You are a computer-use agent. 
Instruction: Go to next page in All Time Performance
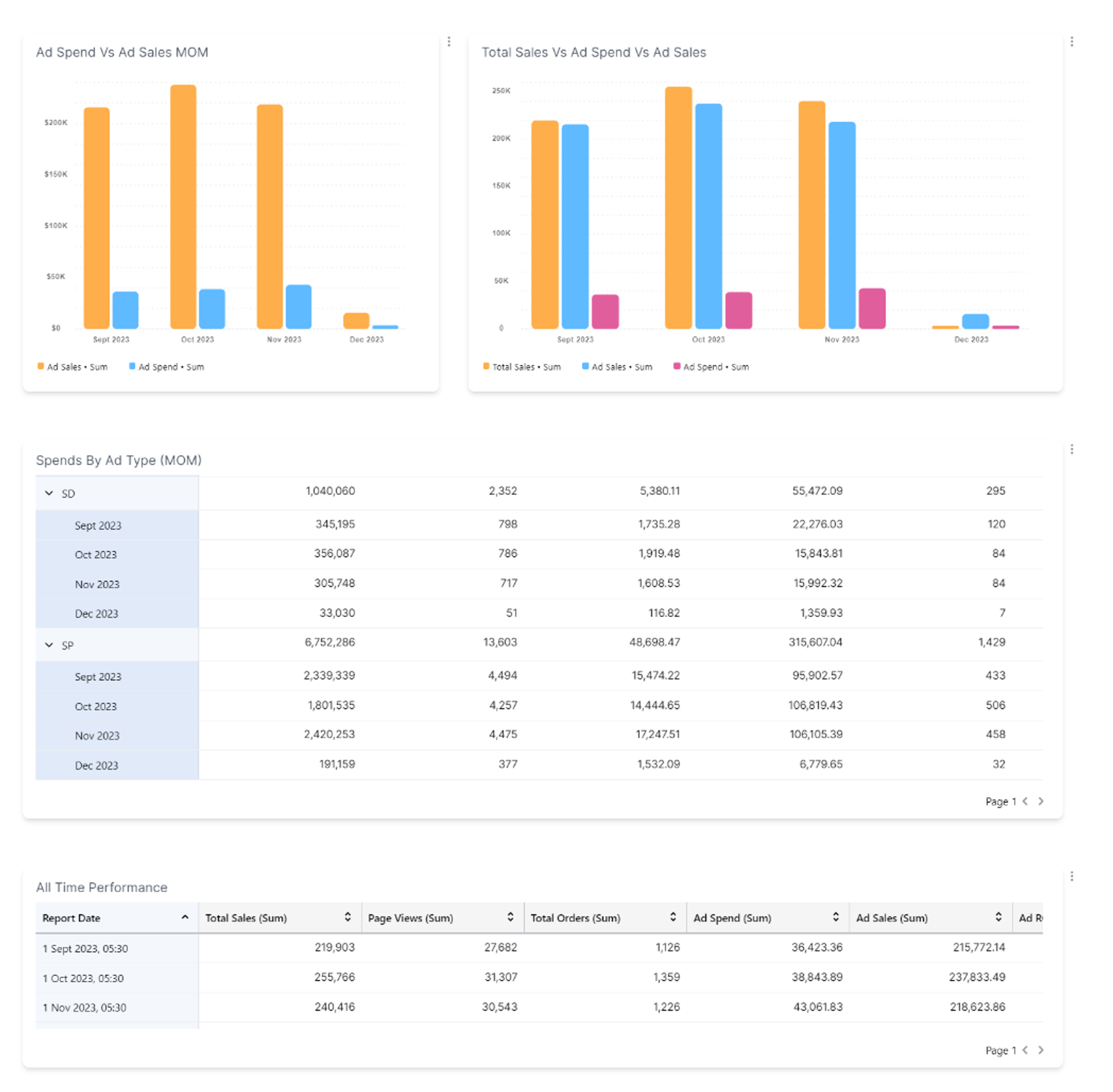[x=1040, y=1050]
